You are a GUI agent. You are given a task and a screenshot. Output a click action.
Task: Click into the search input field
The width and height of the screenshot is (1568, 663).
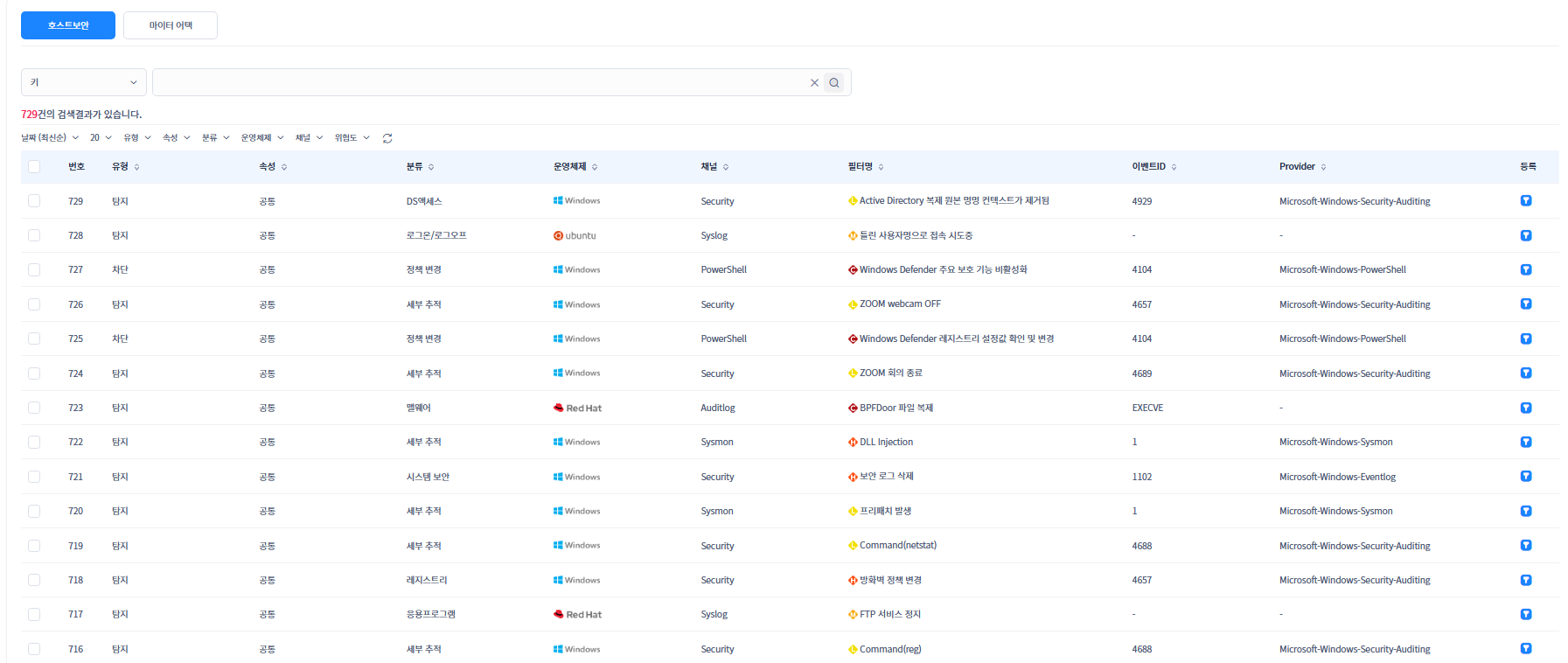point(481,82)
